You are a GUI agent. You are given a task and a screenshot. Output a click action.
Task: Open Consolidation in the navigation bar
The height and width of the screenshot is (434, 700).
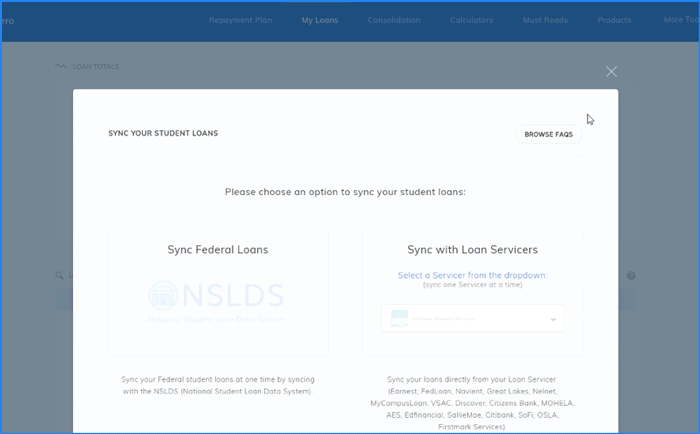(394, 20)
